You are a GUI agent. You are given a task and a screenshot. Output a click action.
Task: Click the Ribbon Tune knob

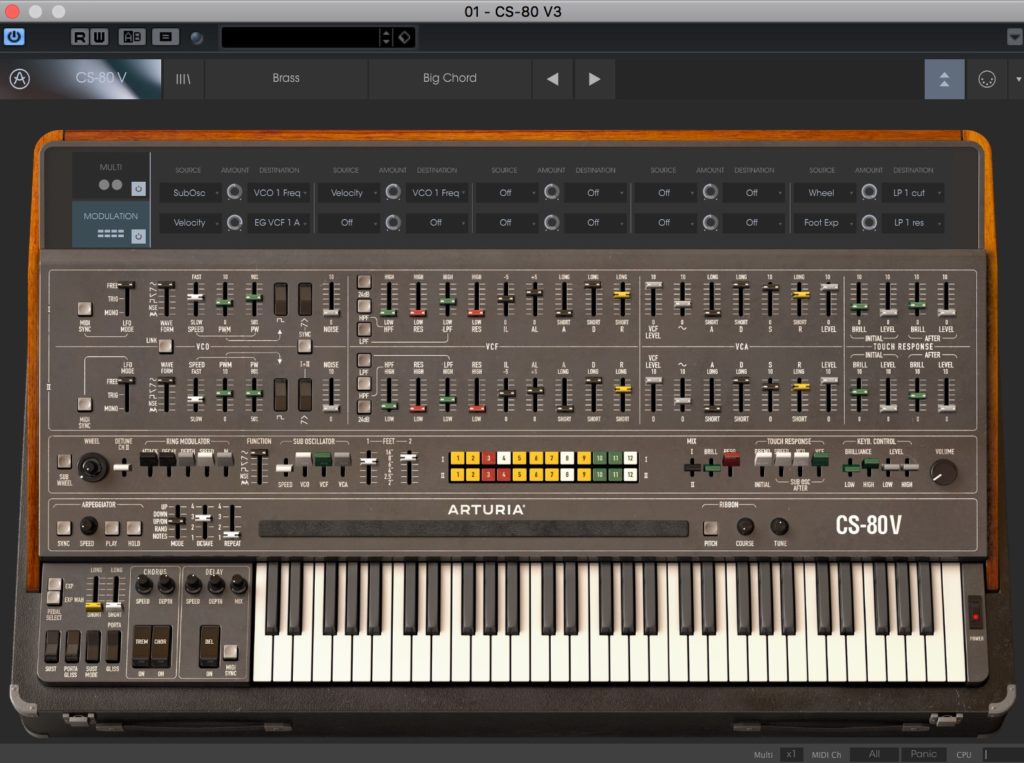[779, 527]
